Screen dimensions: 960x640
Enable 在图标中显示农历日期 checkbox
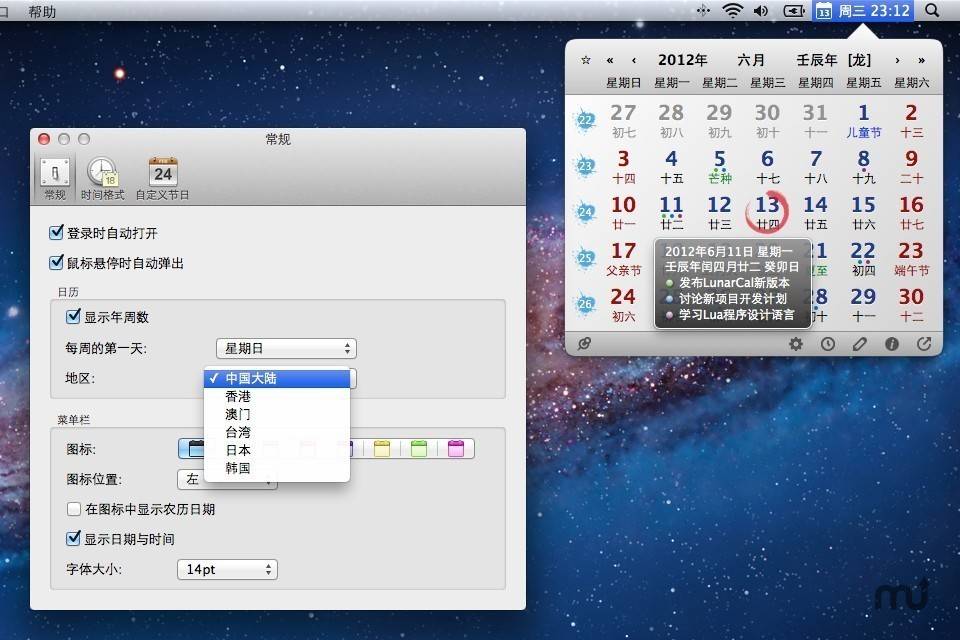point(73,509)
